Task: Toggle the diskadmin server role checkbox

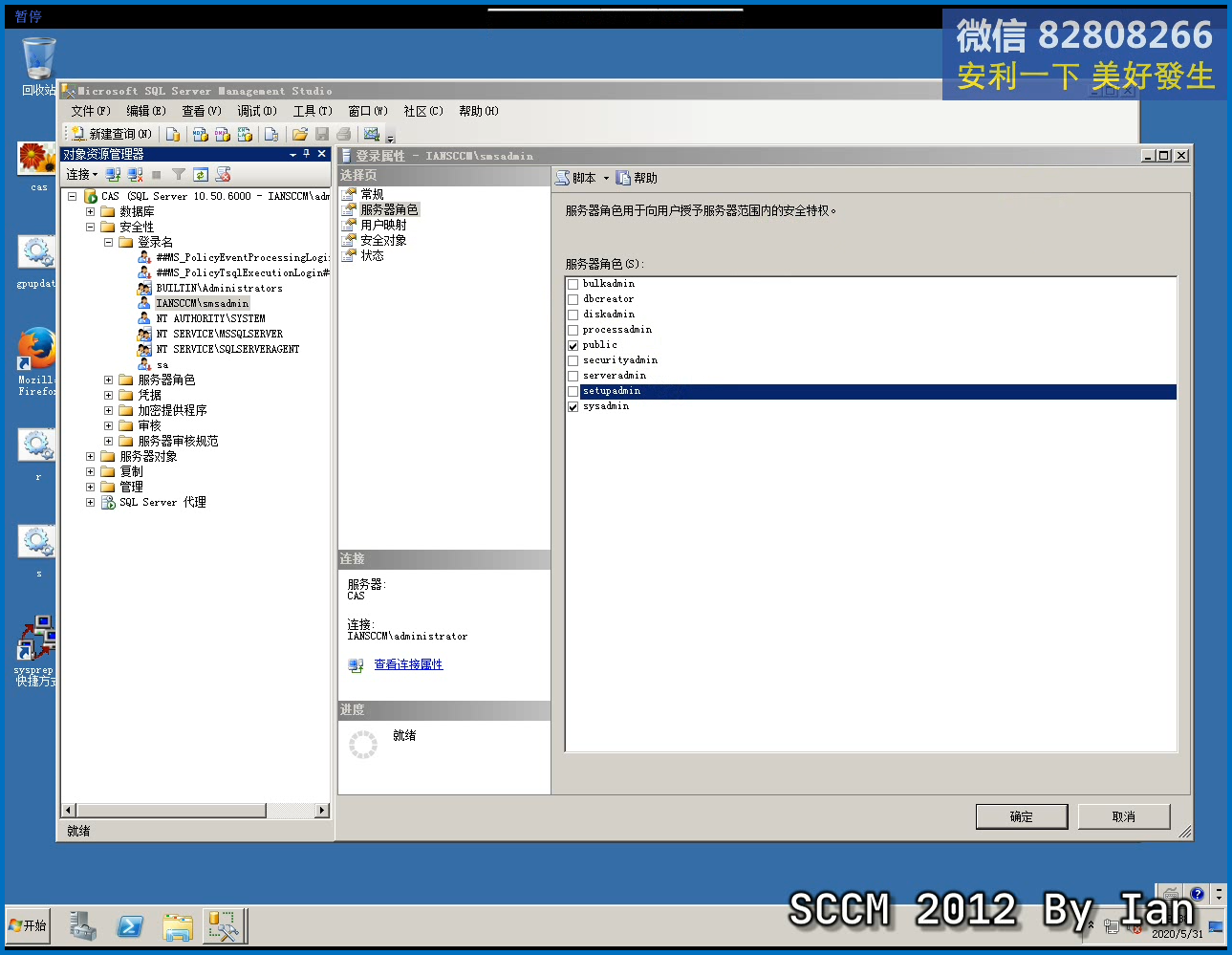Action: tap(573, 315)
